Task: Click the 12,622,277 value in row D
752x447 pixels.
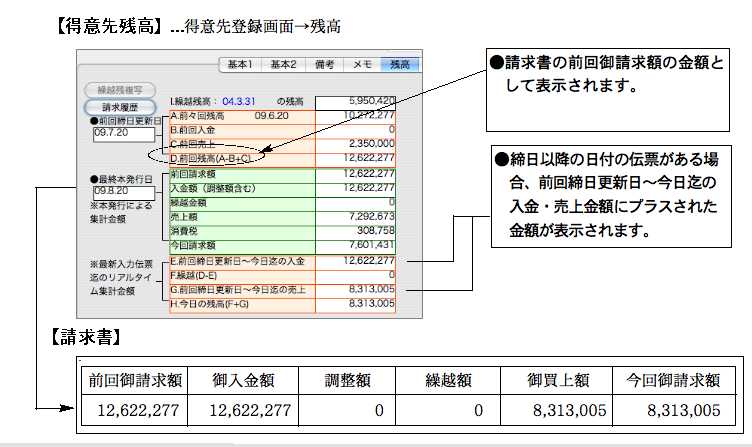Action: coord(355,158)
